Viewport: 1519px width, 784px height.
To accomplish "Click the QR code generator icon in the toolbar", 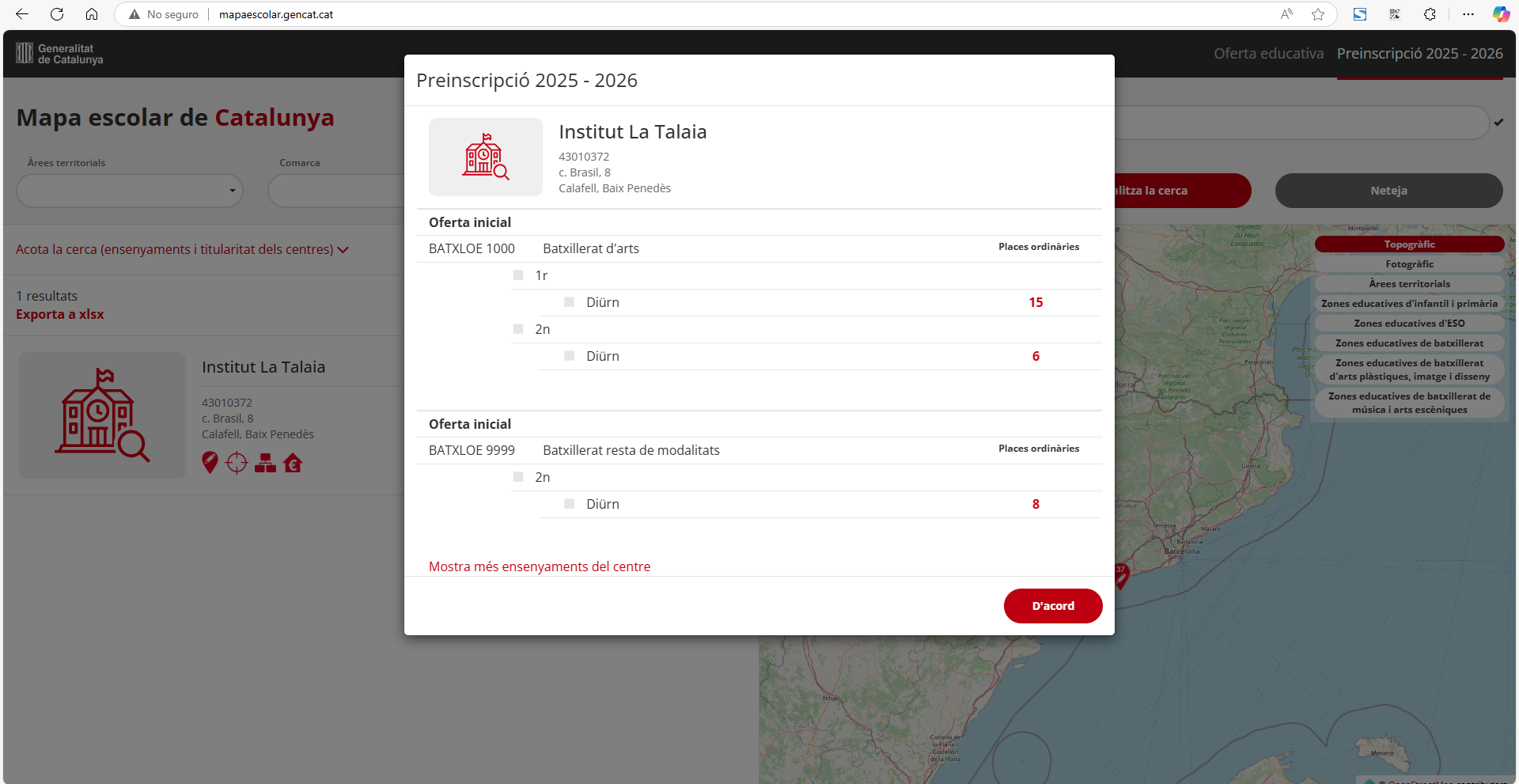I will coord(1395,14).
